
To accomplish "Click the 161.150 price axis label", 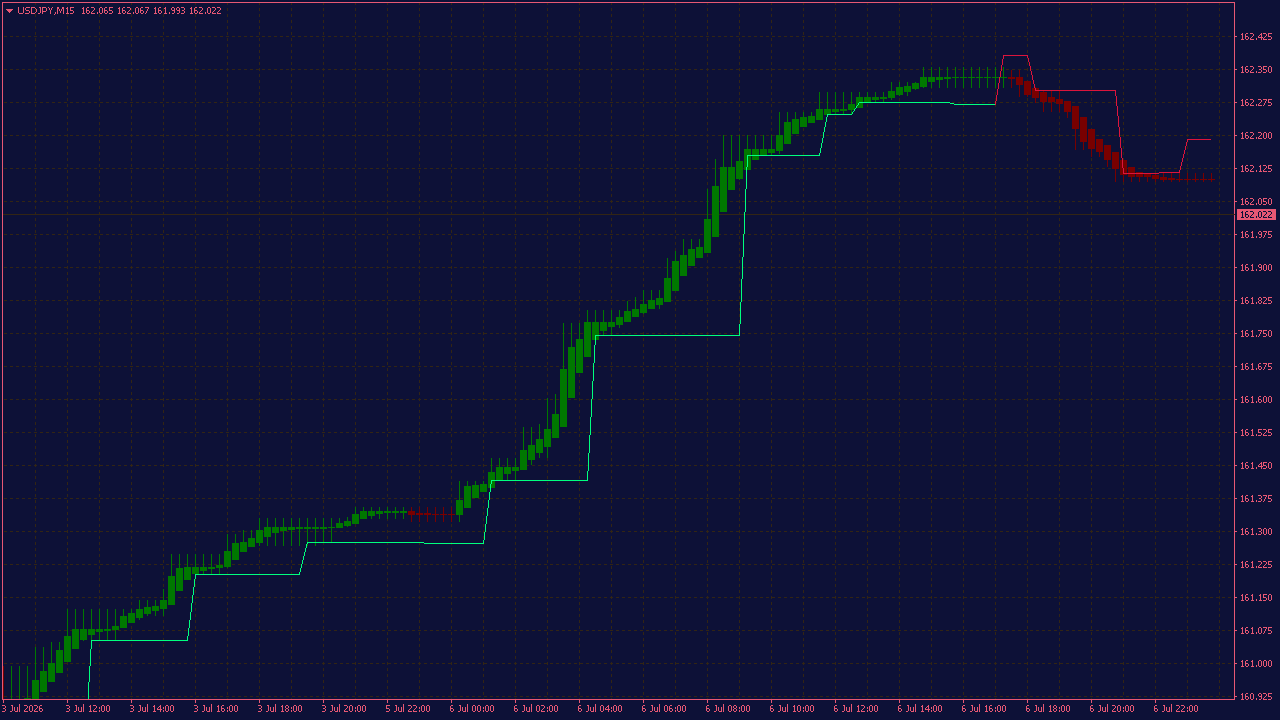I will (x=1256, y=598).
